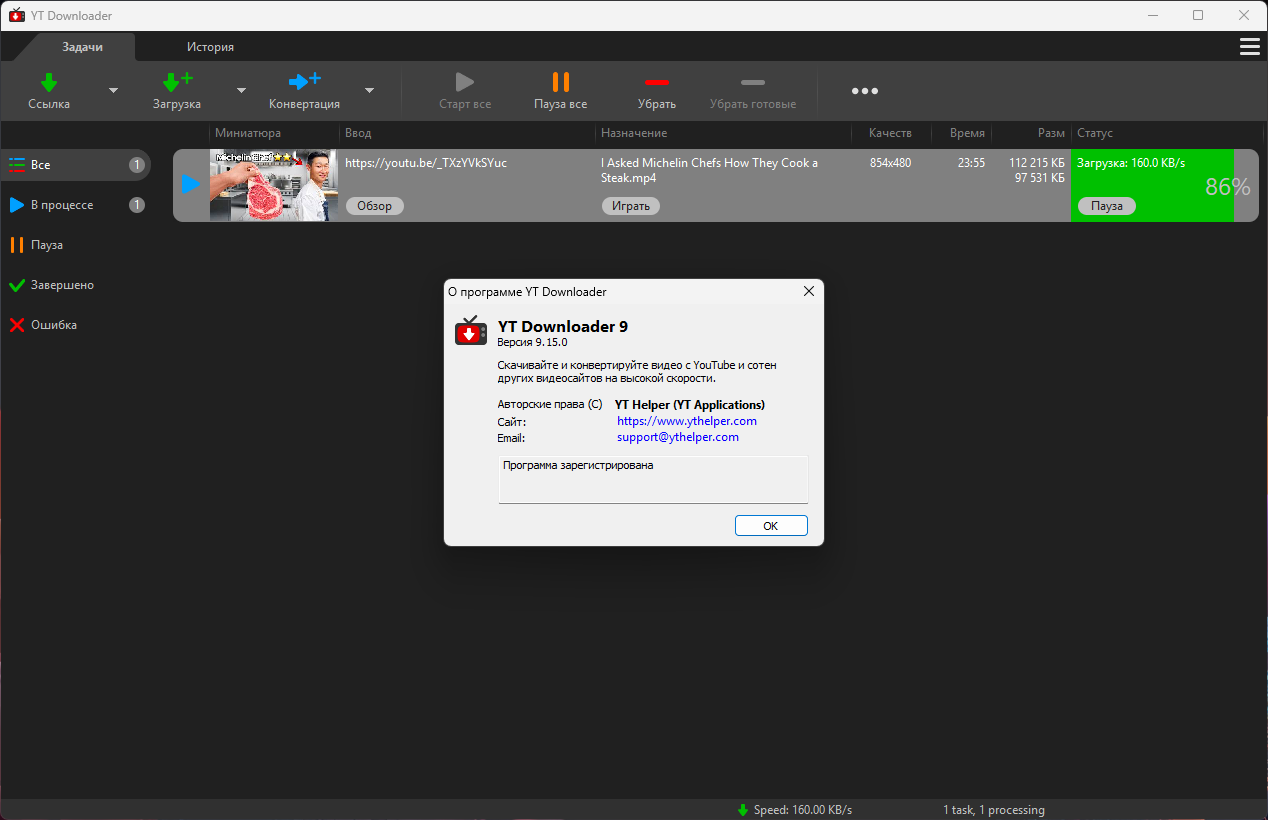Click the red Убрать icon

pos(657,82)
